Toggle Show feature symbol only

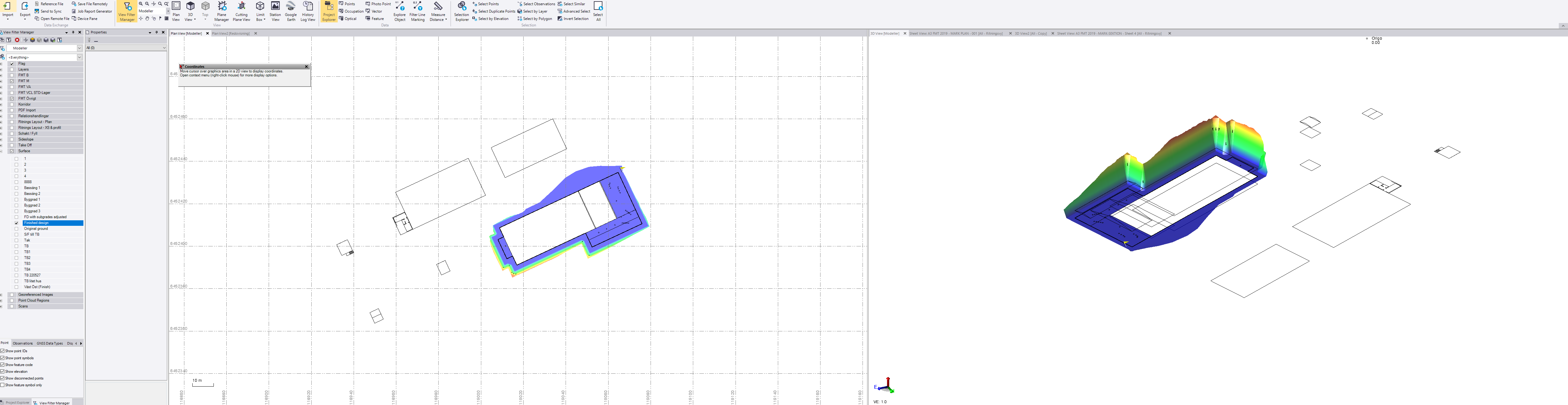coord(2,385)
